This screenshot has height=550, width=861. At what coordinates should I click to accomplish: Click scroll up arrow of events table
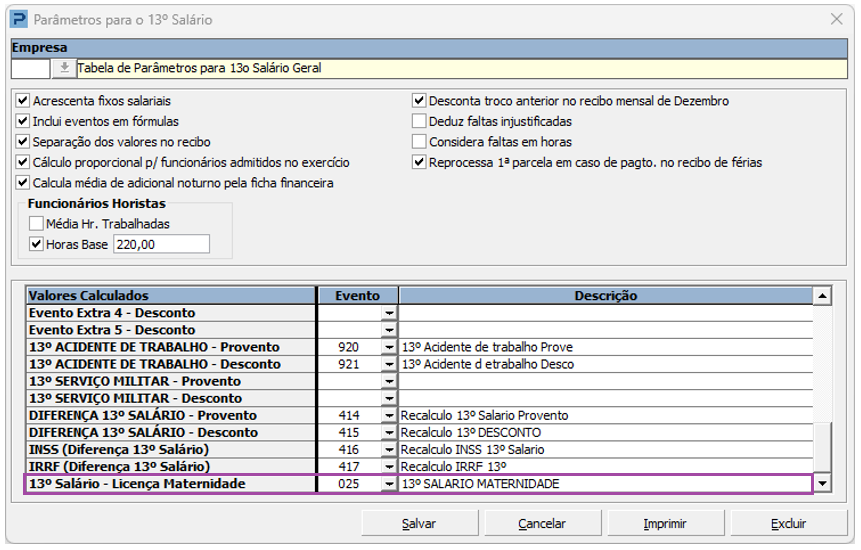[x=822, y=296]
